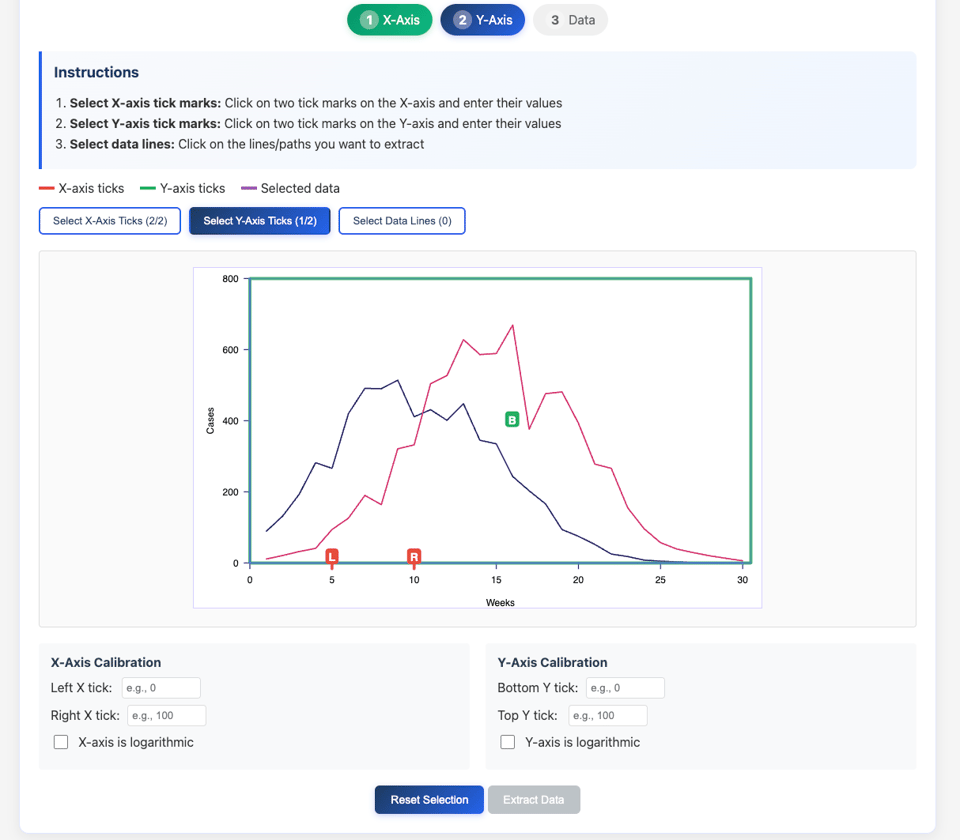Click the pink data line peak
The height and width of the screenshot is (840, 960).
513,325
